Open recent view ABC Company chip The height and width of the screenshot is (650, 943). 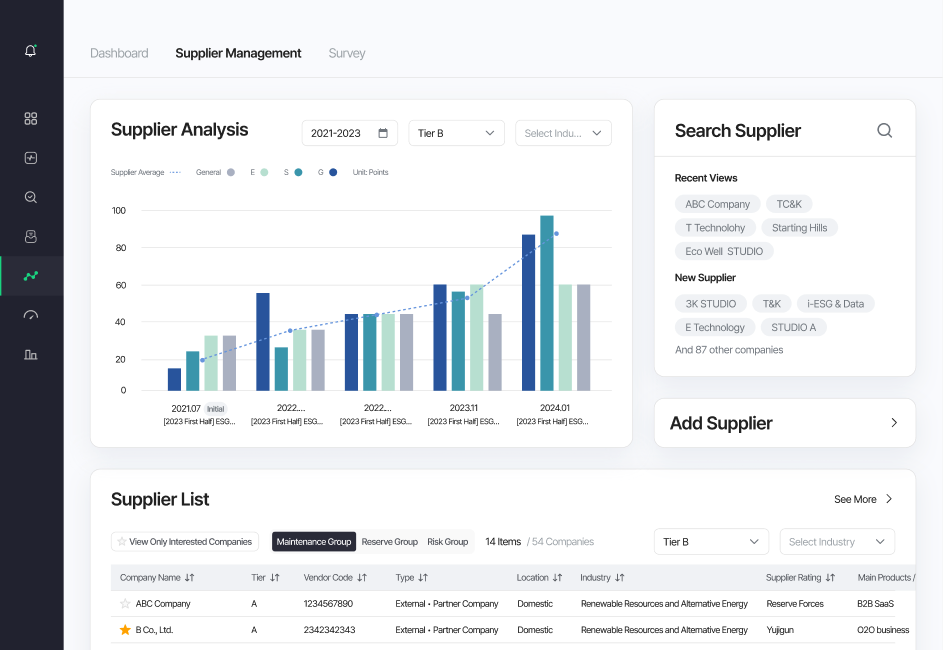click(717, 204)
